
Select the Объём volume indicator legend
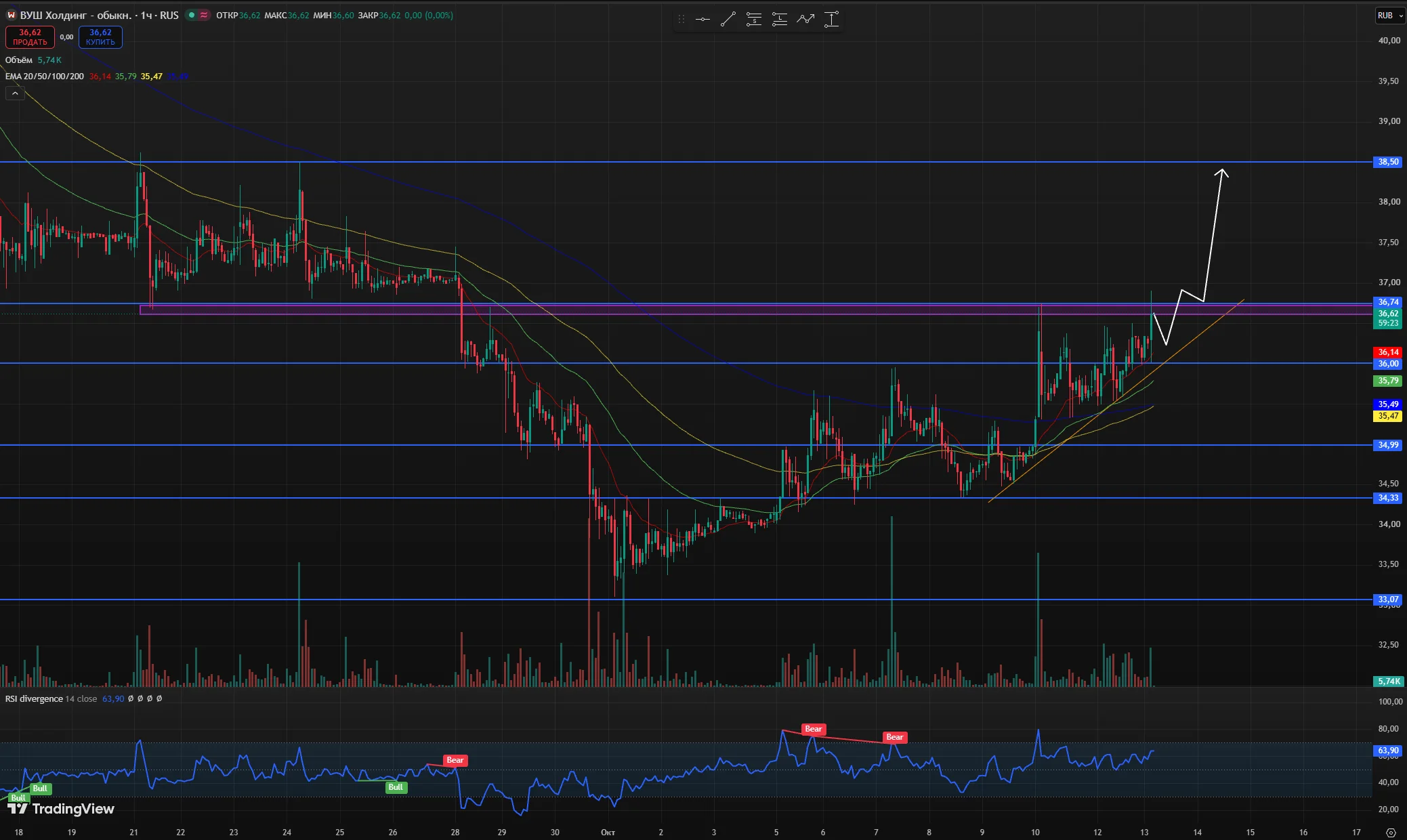point(19,60)
